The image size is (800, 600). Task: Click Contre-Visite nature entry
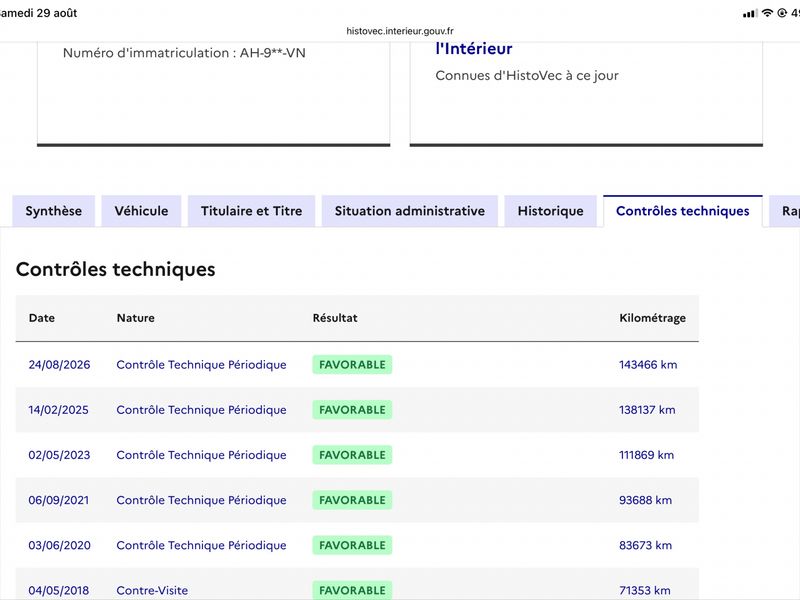click(x=152, y=591)
